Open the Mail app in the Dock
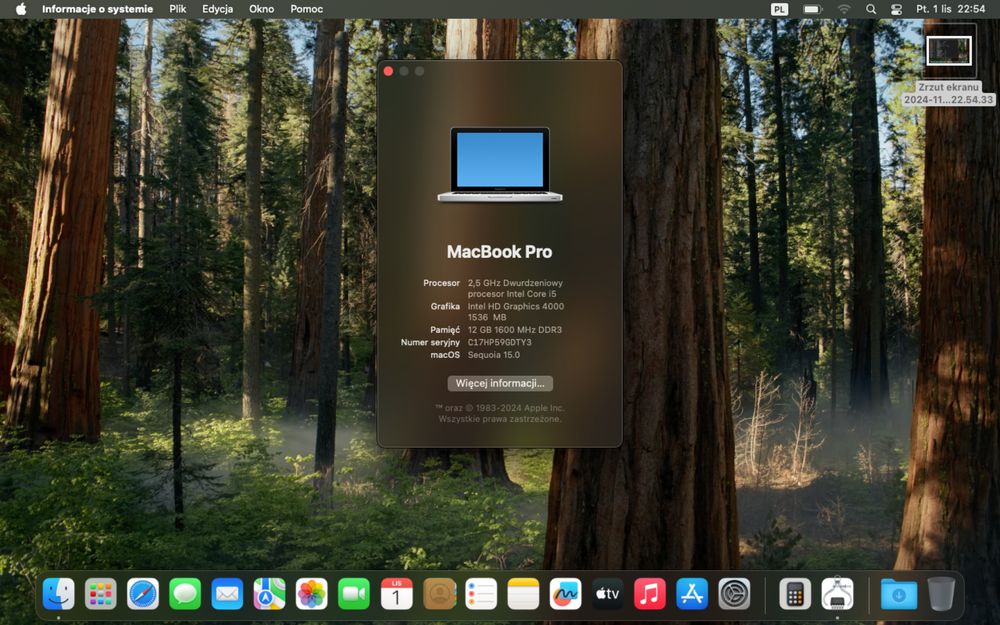Image resolution: width=1000 pixels, height=625 pixels. pos(227,594)
